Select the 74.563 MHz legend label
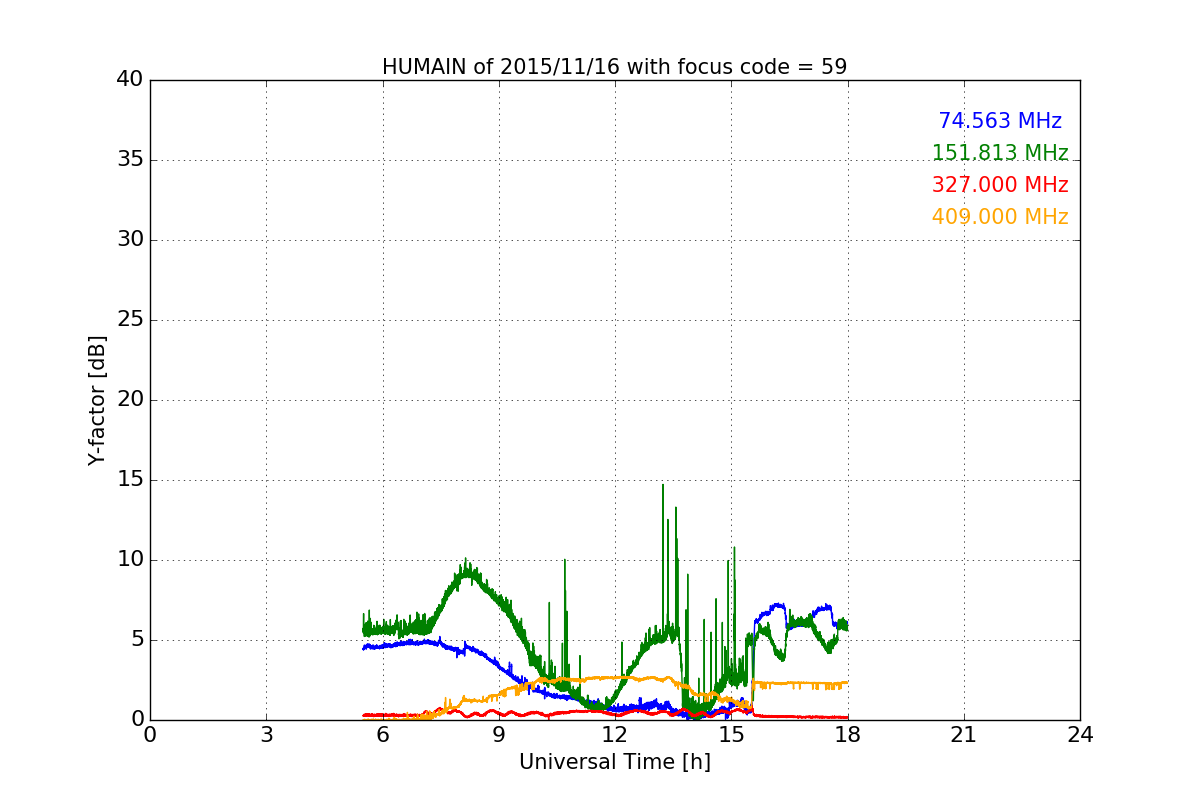1200x800 pixels. pos(1000,121)
